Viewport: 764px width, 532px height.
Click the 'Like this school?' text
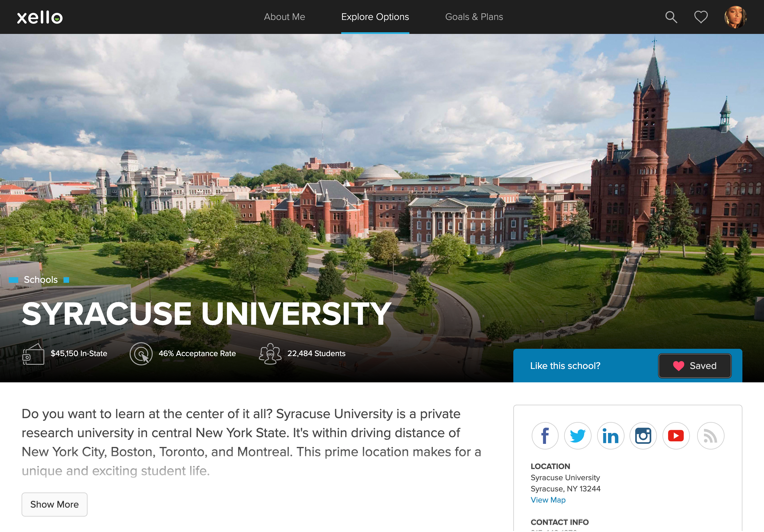coord(565,366)
